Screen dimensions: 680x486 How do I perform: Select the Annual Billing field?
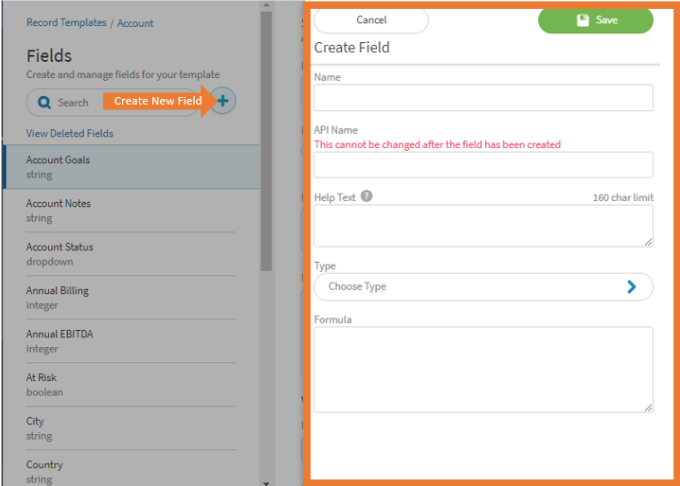(x=131, y=297)
